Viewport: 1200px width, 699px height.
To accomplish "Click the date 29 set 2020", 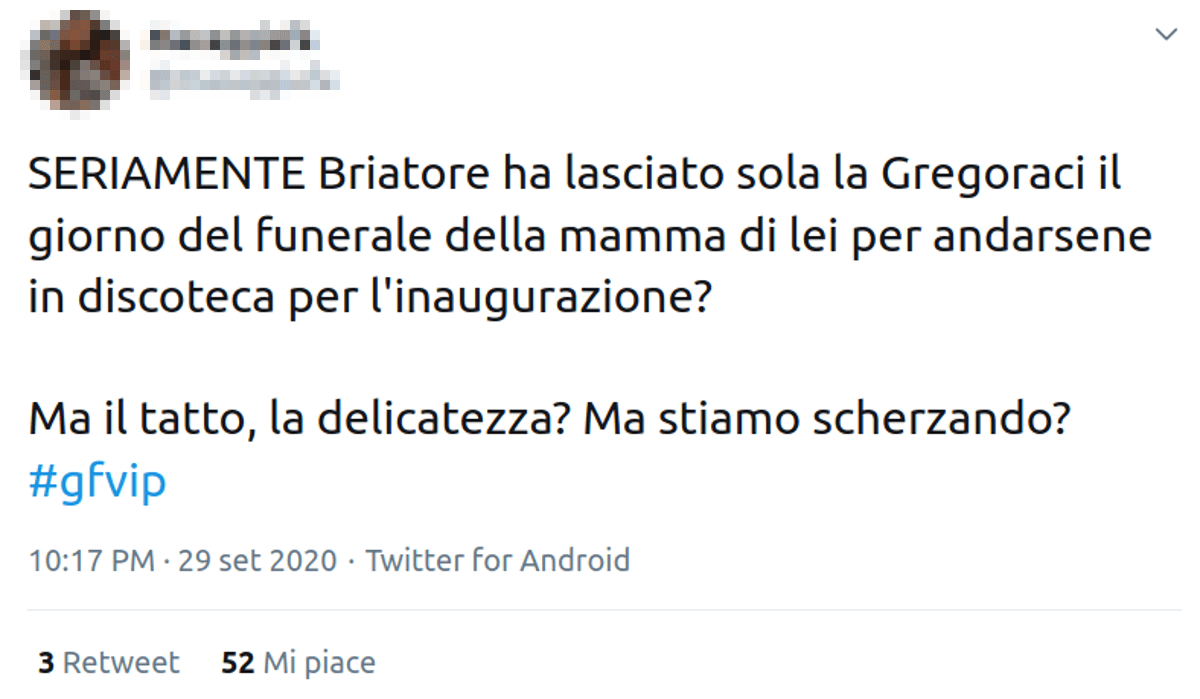I will (x=257, y=560).
